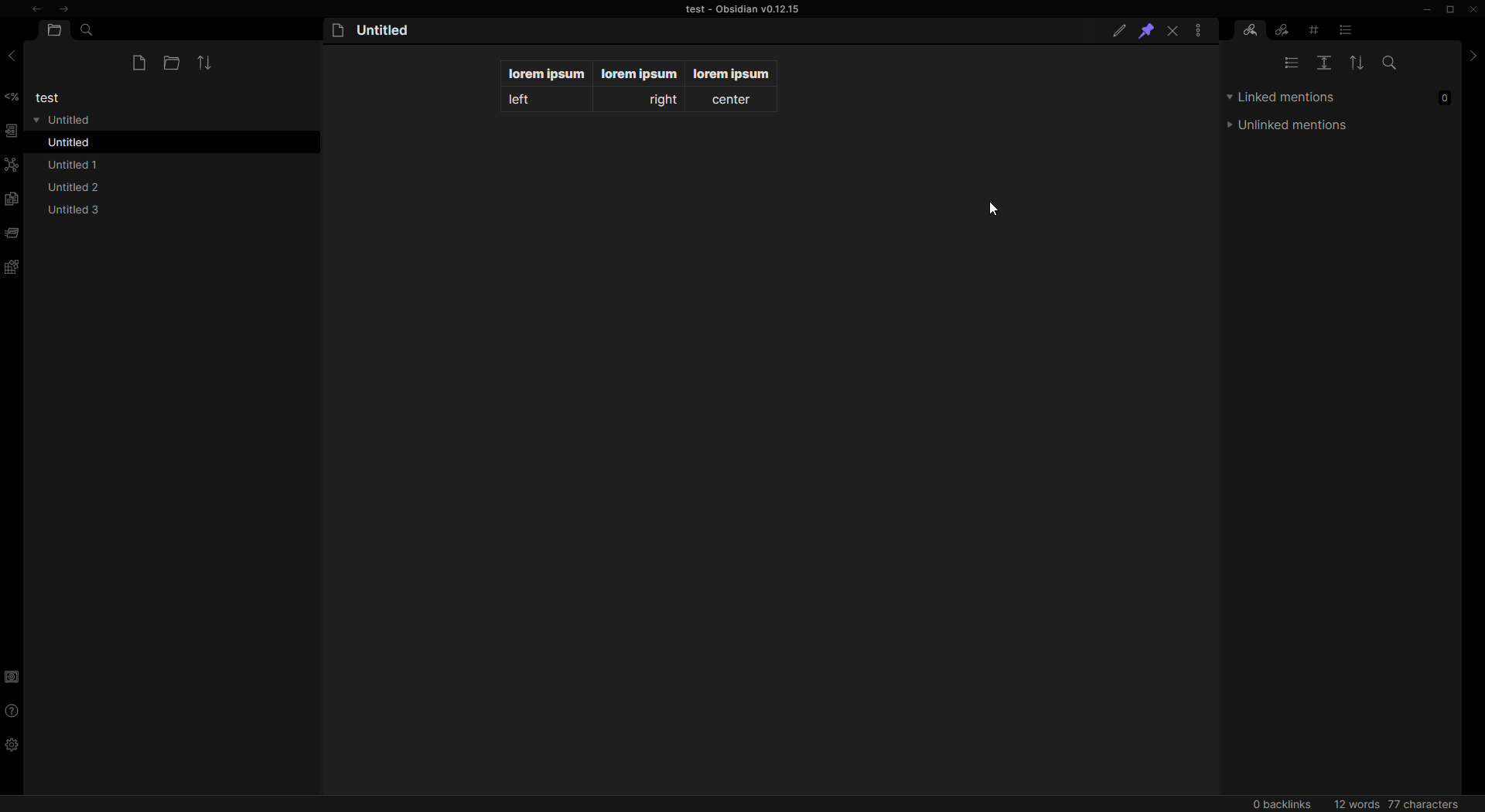
Task: Navigate back with the left arrow
Action: point(37,9)
